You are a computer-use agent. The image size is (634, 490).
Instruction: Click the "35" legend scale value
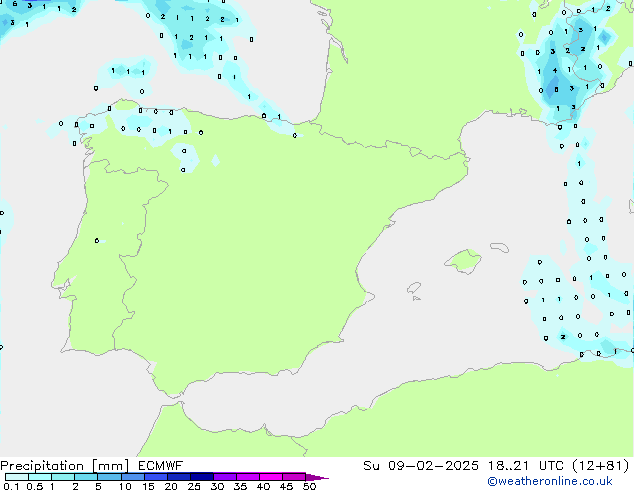point(240,486)
